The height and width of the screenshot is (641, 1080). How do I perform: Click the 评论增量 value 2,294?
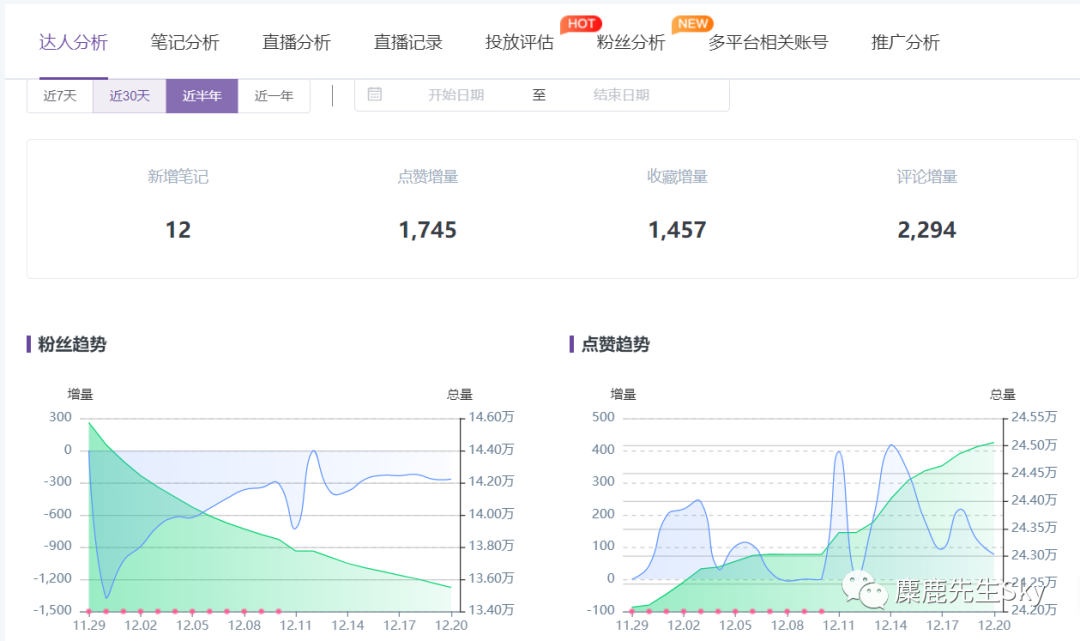(x=925, y=229)
